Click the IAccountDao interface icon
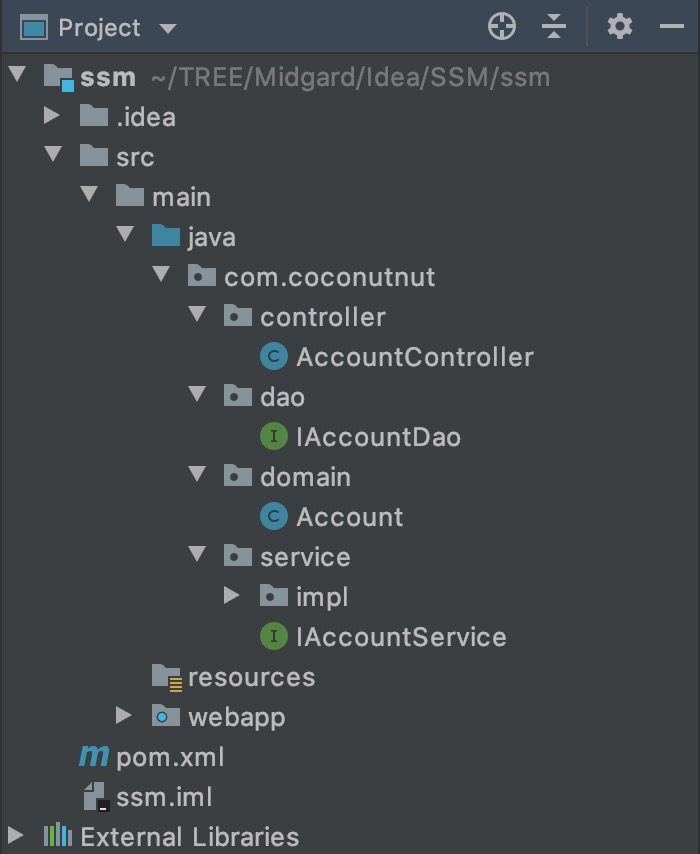The width and height of the screenshot is (700, 854). 272,437
